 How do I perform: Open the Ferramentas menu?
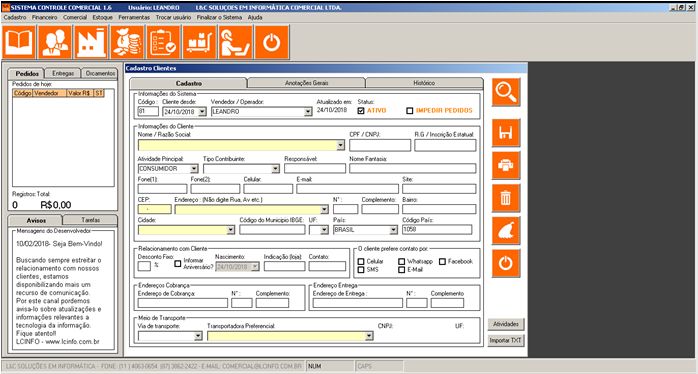(134, 17)
